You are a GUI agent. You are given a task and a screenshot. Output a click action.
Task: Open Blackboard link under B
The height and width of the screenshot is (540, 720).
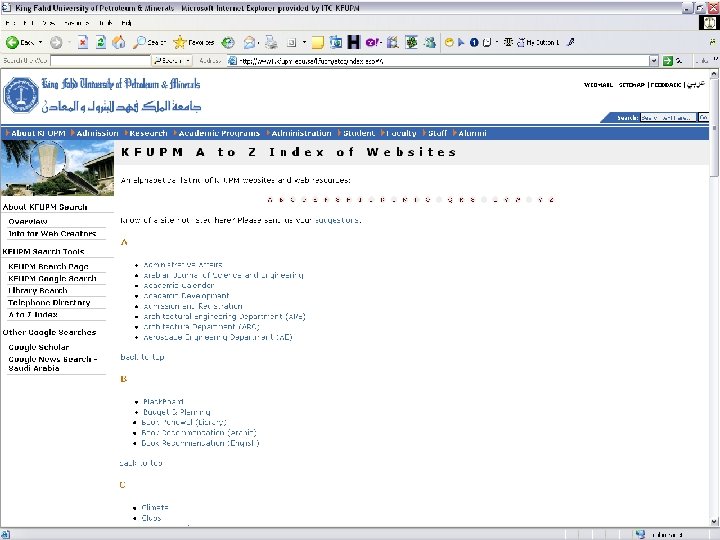point(163,402)
